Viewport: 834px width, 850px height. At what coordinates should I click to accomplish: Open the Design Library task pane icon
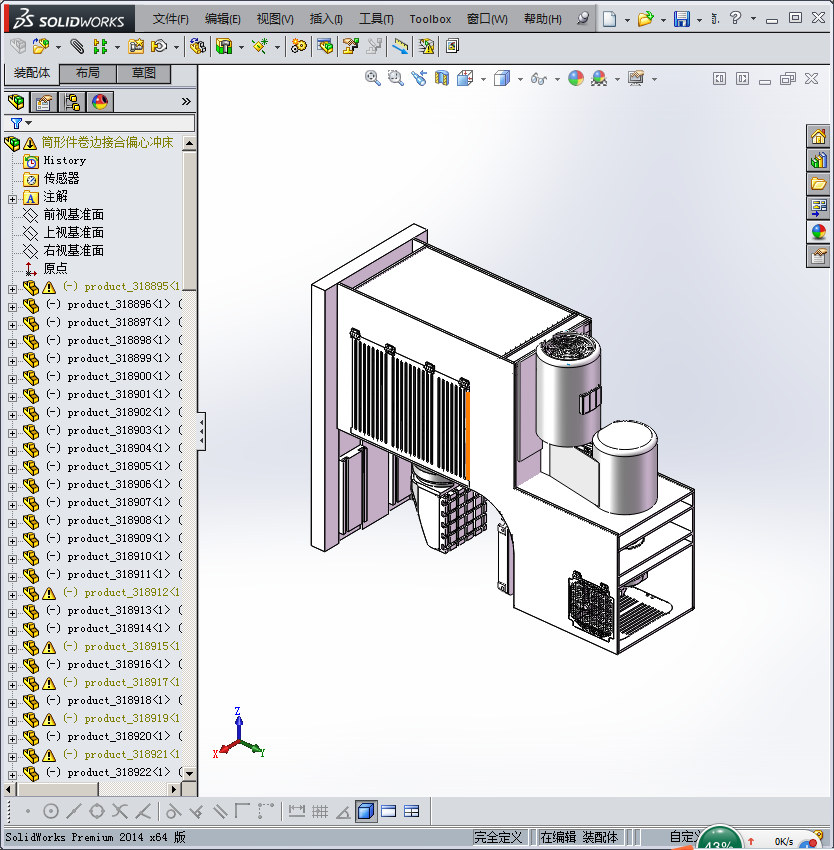pos(818,160)
